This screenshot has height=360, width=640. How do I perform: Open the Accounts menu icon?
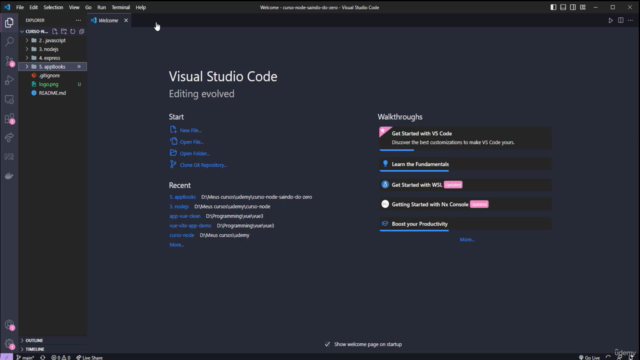click(x=9, y=325)
